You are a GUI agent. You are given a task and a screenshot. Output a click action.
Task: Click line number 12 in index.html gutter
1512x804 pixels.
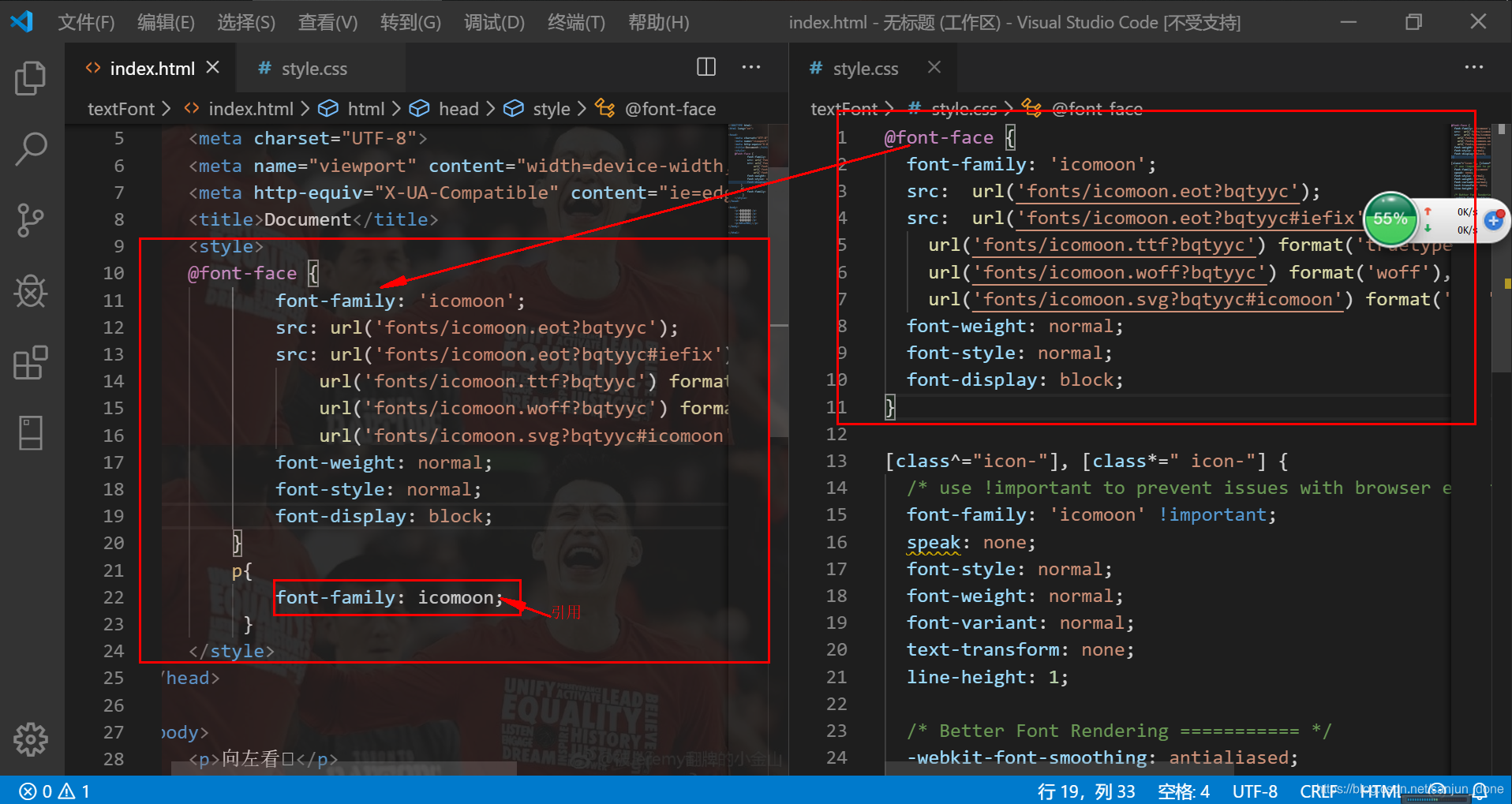point(114,327)
